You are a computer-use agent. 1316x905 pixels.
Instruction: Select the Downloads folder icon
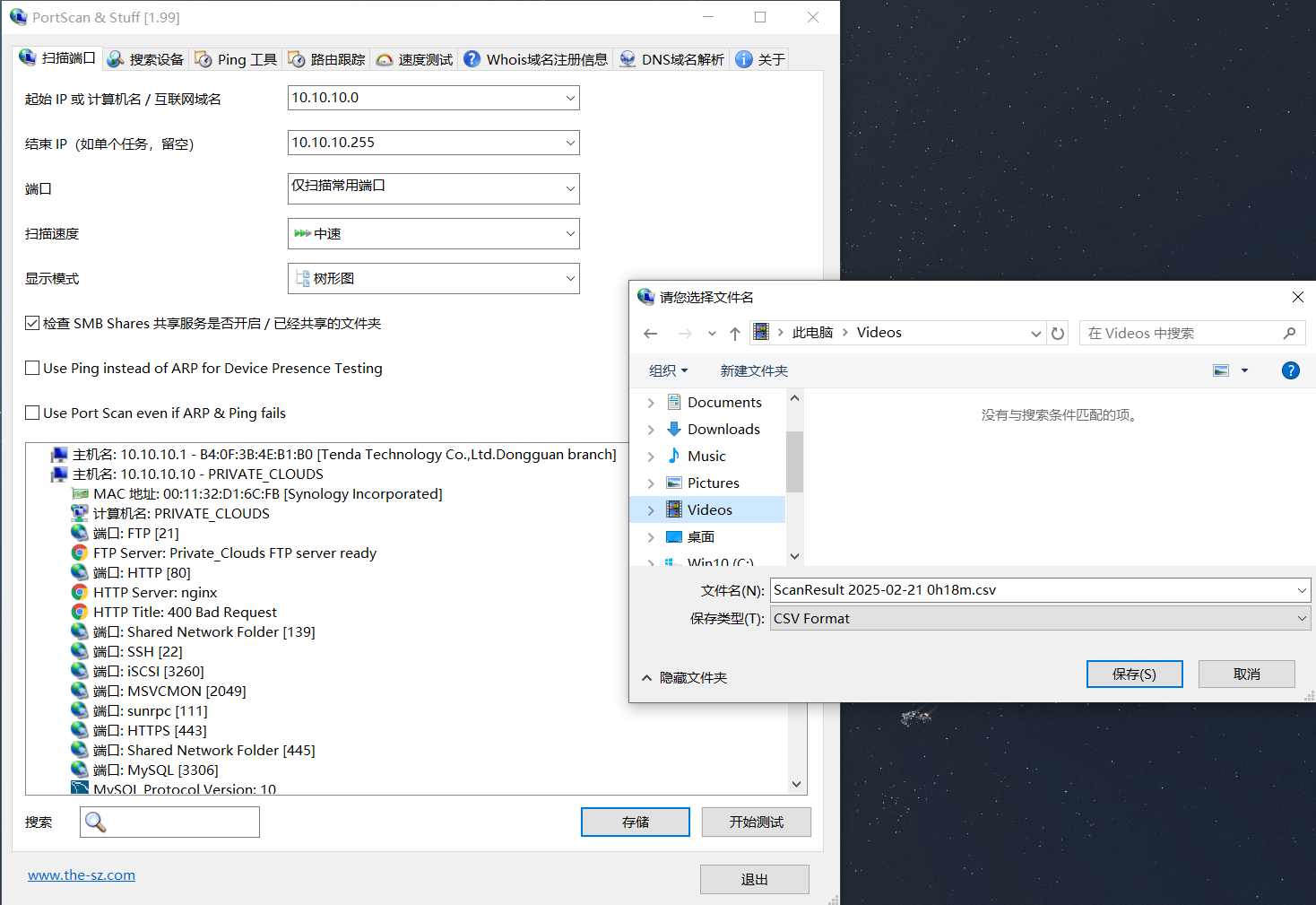(x=674, y=429)
